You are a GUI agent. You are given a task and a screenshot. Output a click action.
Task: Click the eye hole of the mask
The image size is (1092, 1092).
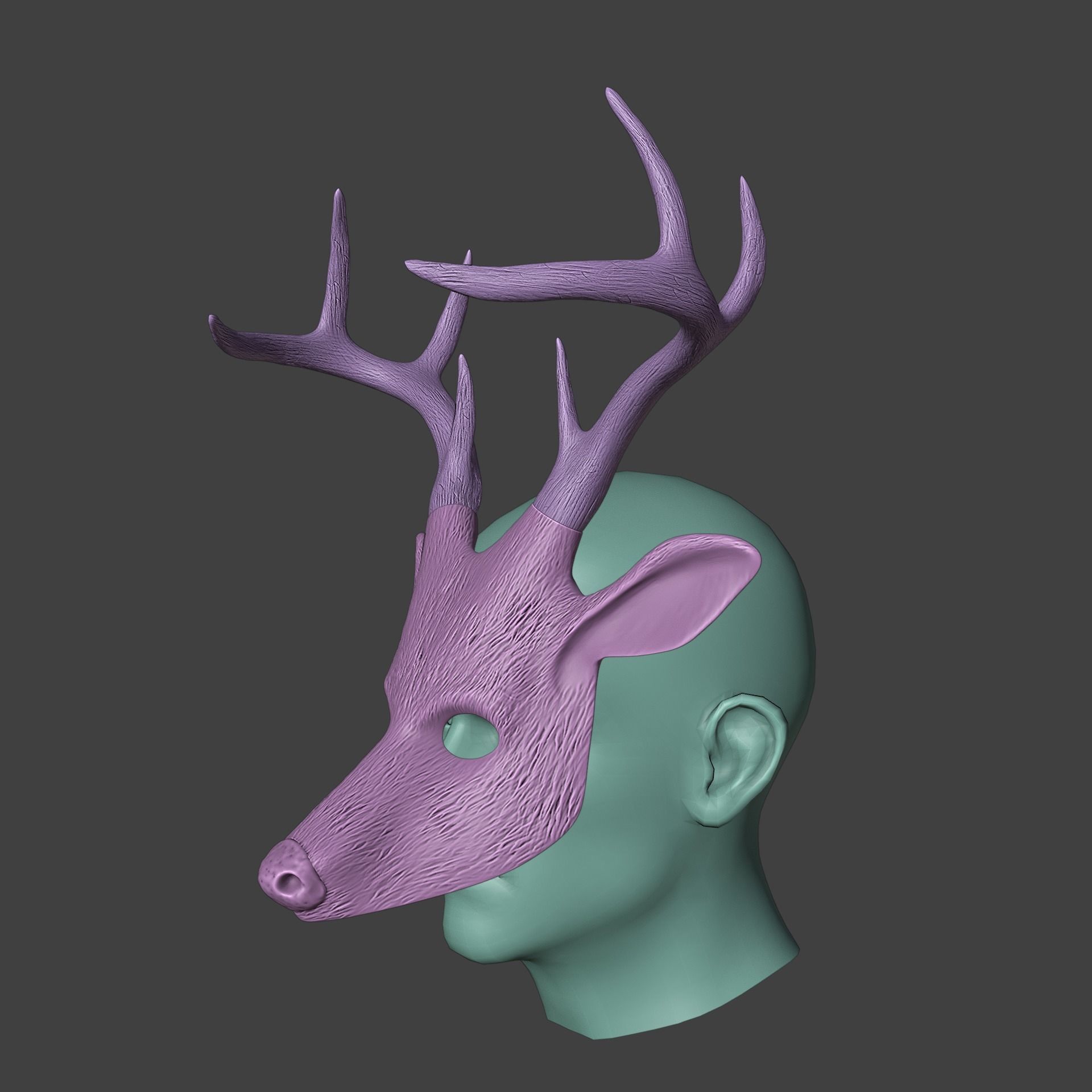470,737
